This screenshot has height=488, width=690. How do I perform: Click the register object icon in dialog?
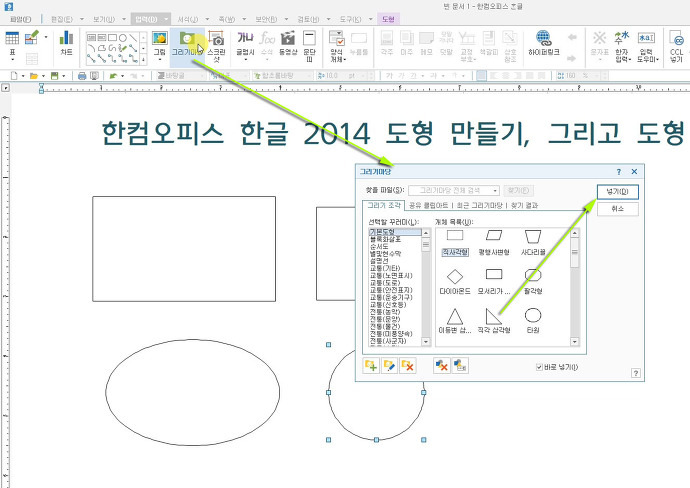click(x=460, y=365)
